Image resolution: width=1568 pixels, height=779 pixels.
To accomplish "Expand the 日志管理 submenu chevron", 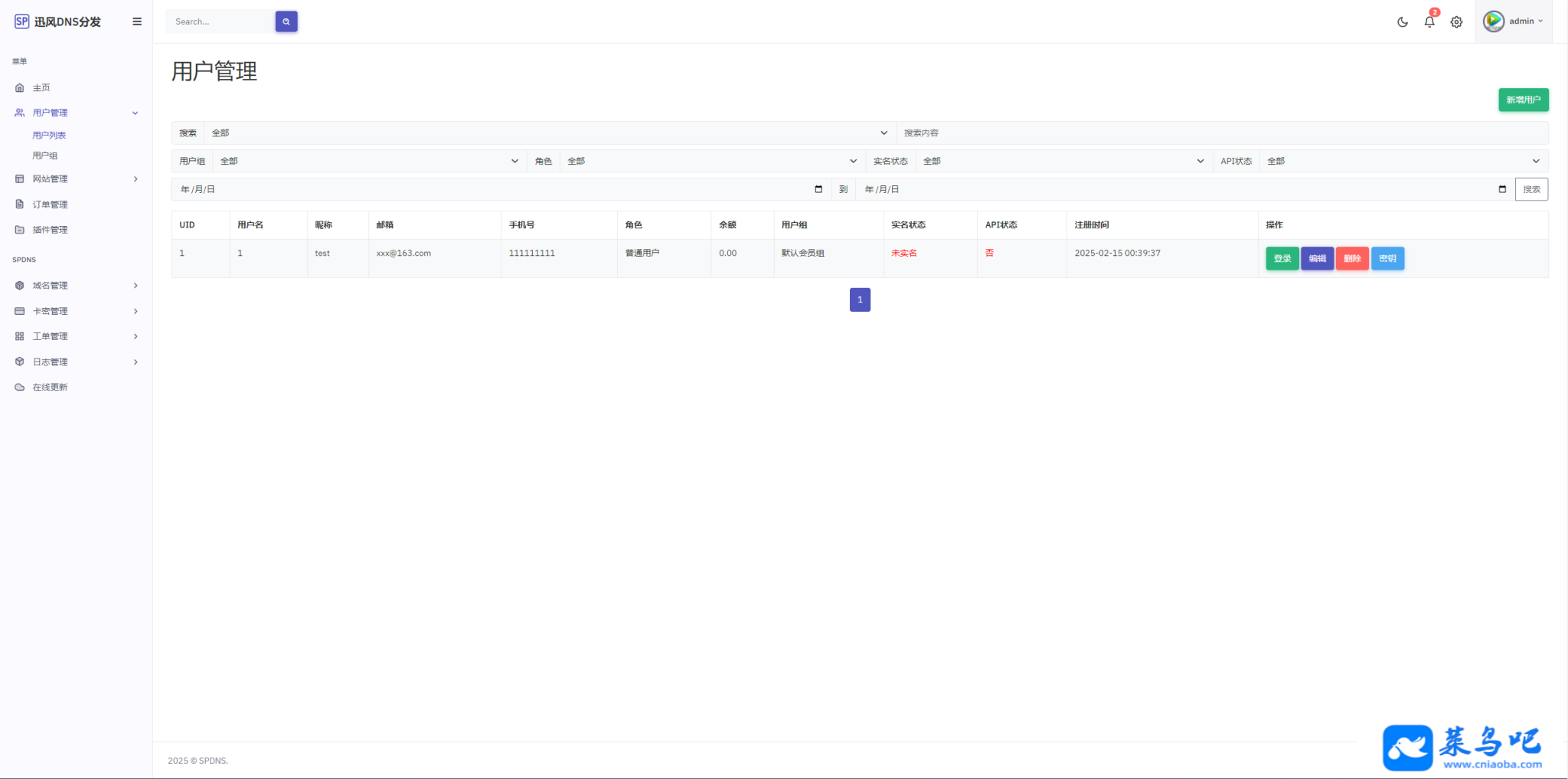I will pyautogui.click(x=136, y=362).
